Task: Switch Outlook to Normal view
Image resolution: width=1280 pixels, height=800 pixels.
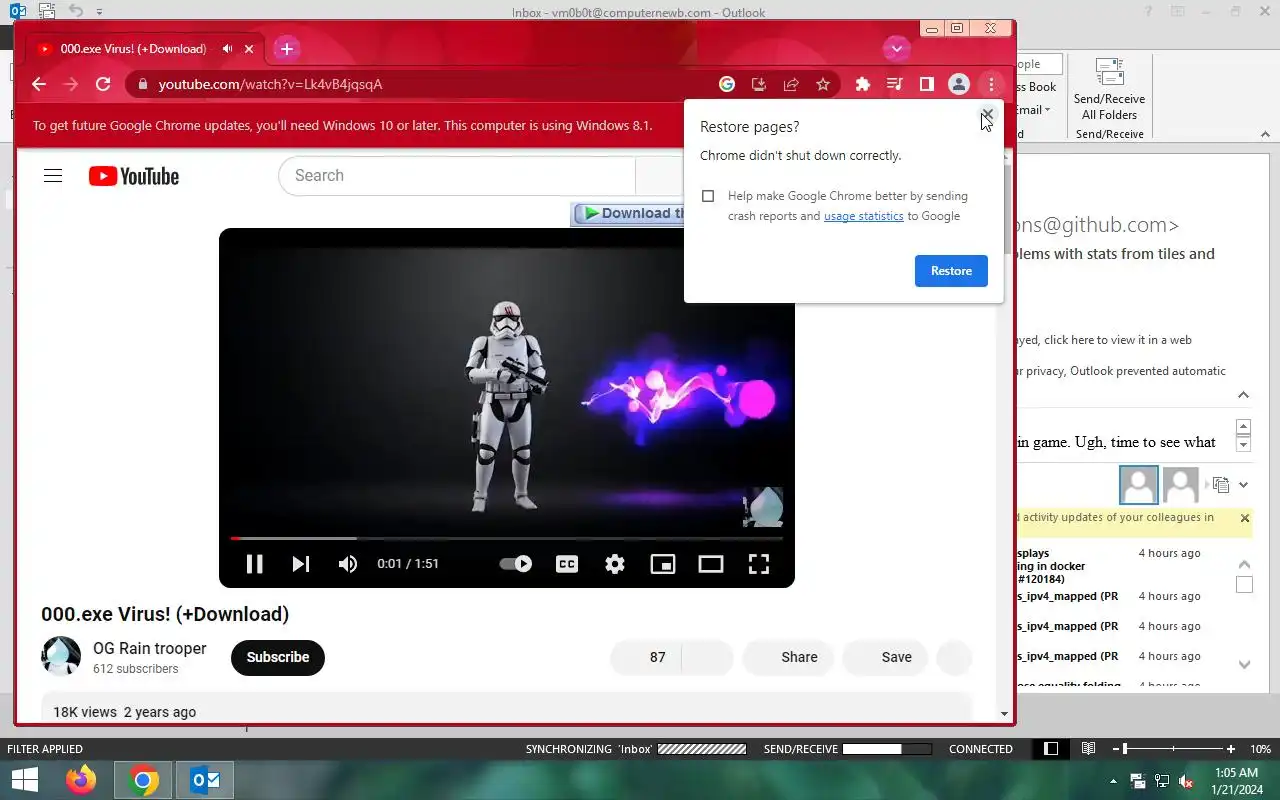Action: click(x=1051, y=749)
